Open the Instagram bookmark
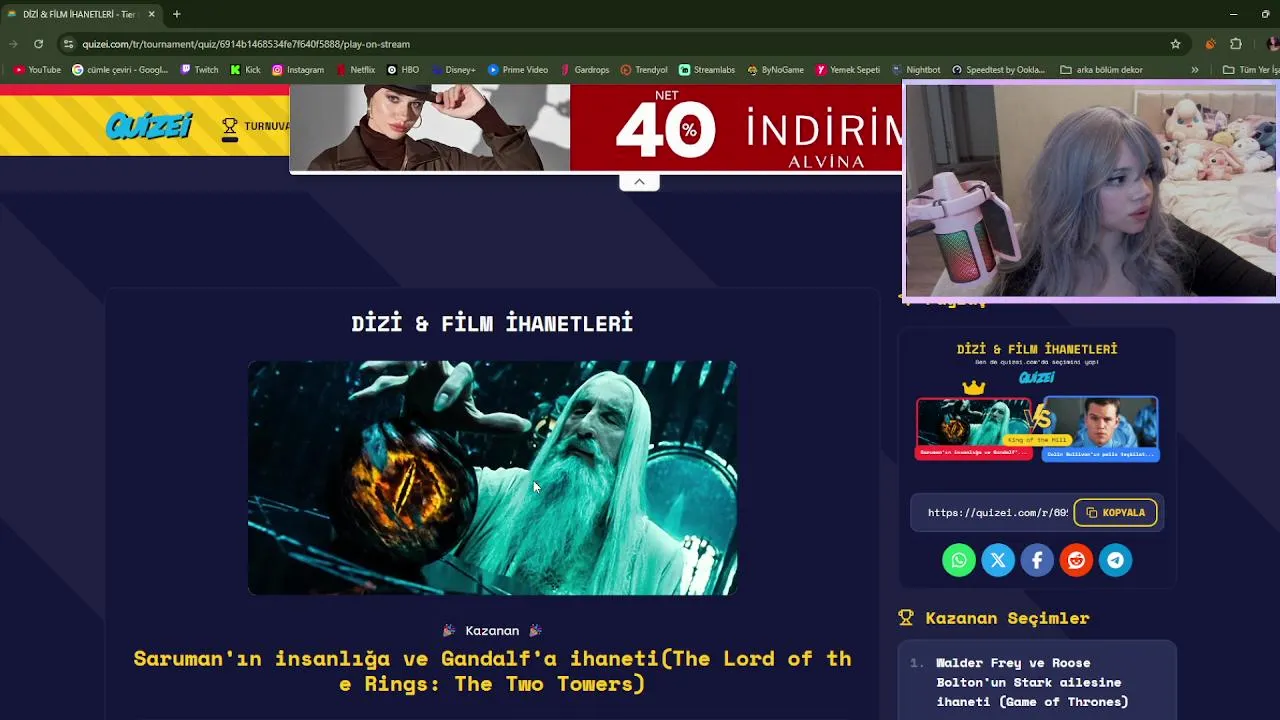The image size is (1280, 720). point(298,70)
